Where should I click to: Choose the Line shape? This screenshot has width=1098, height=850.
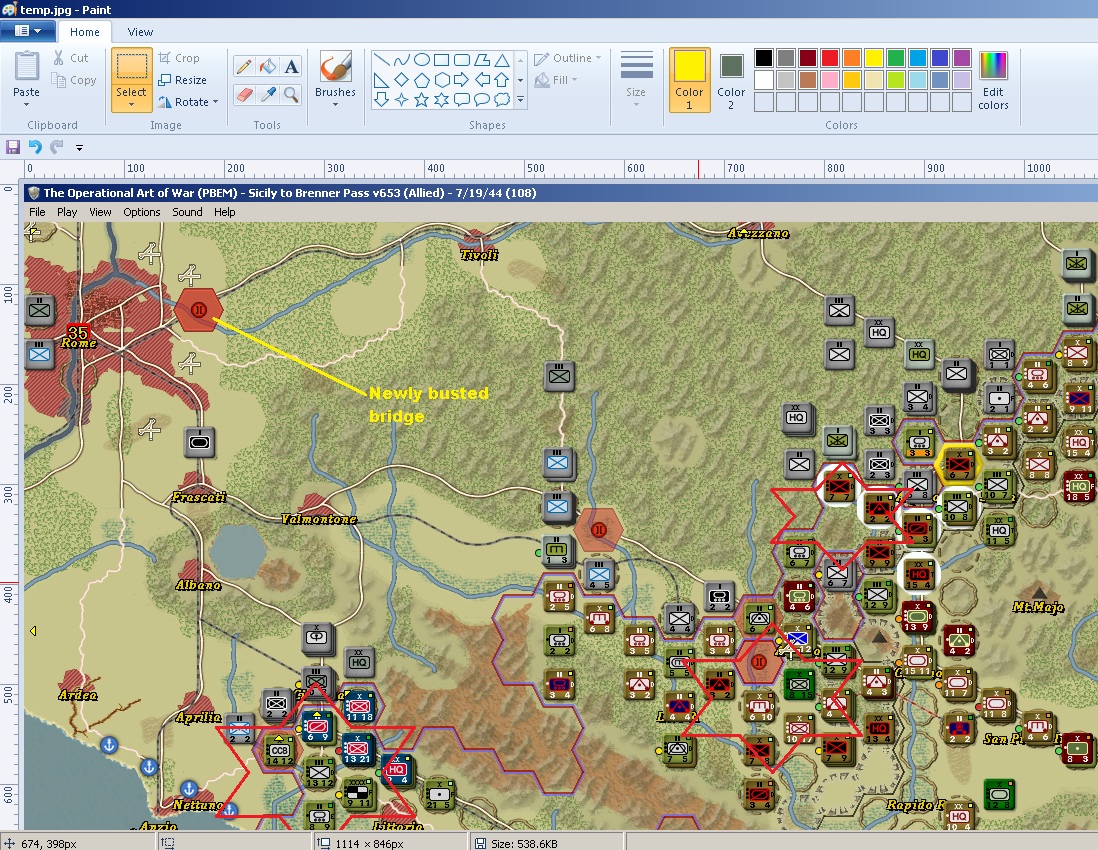point(382,60)
